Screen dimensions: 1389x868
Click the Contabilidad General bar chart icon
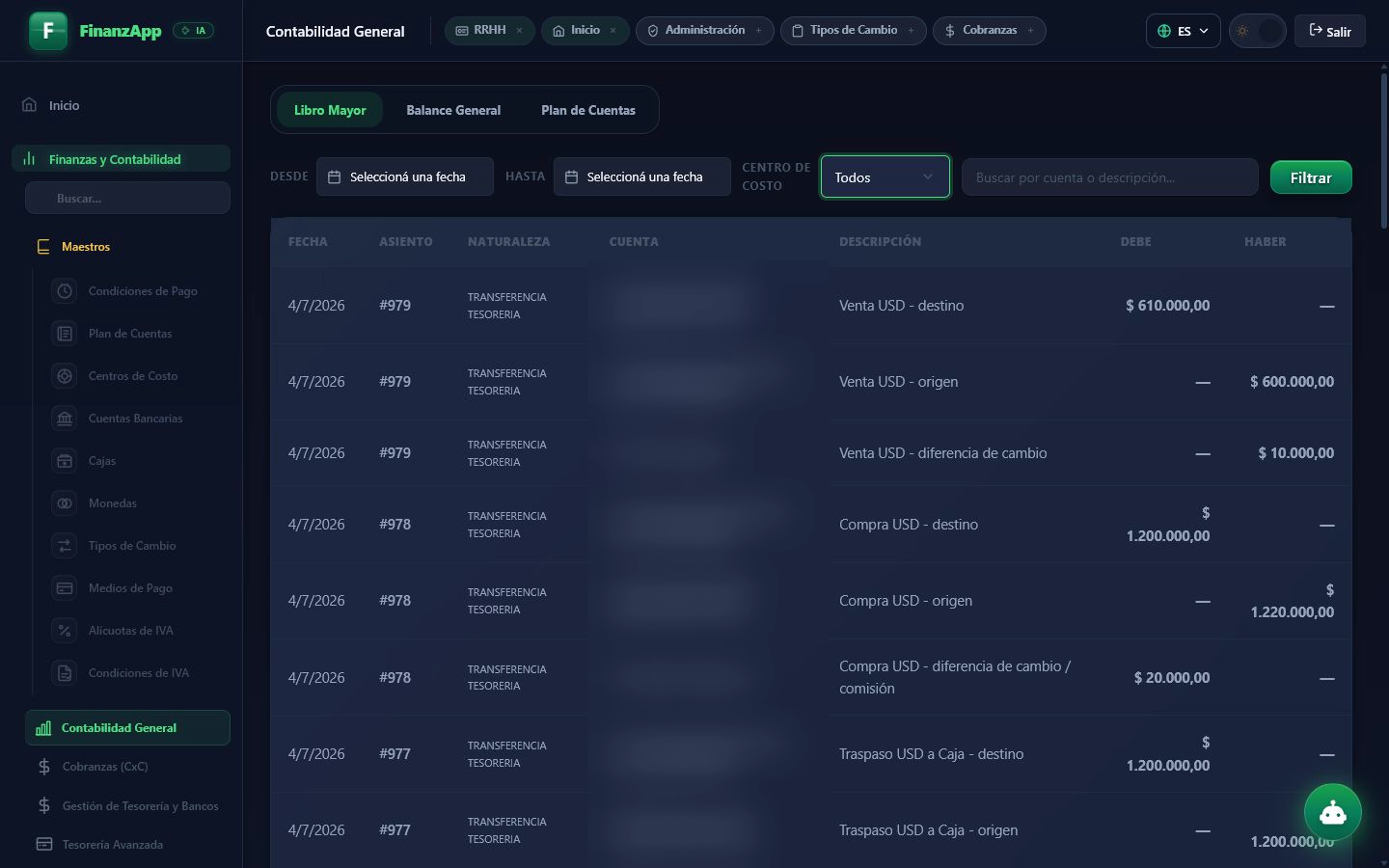pos(43,728)
